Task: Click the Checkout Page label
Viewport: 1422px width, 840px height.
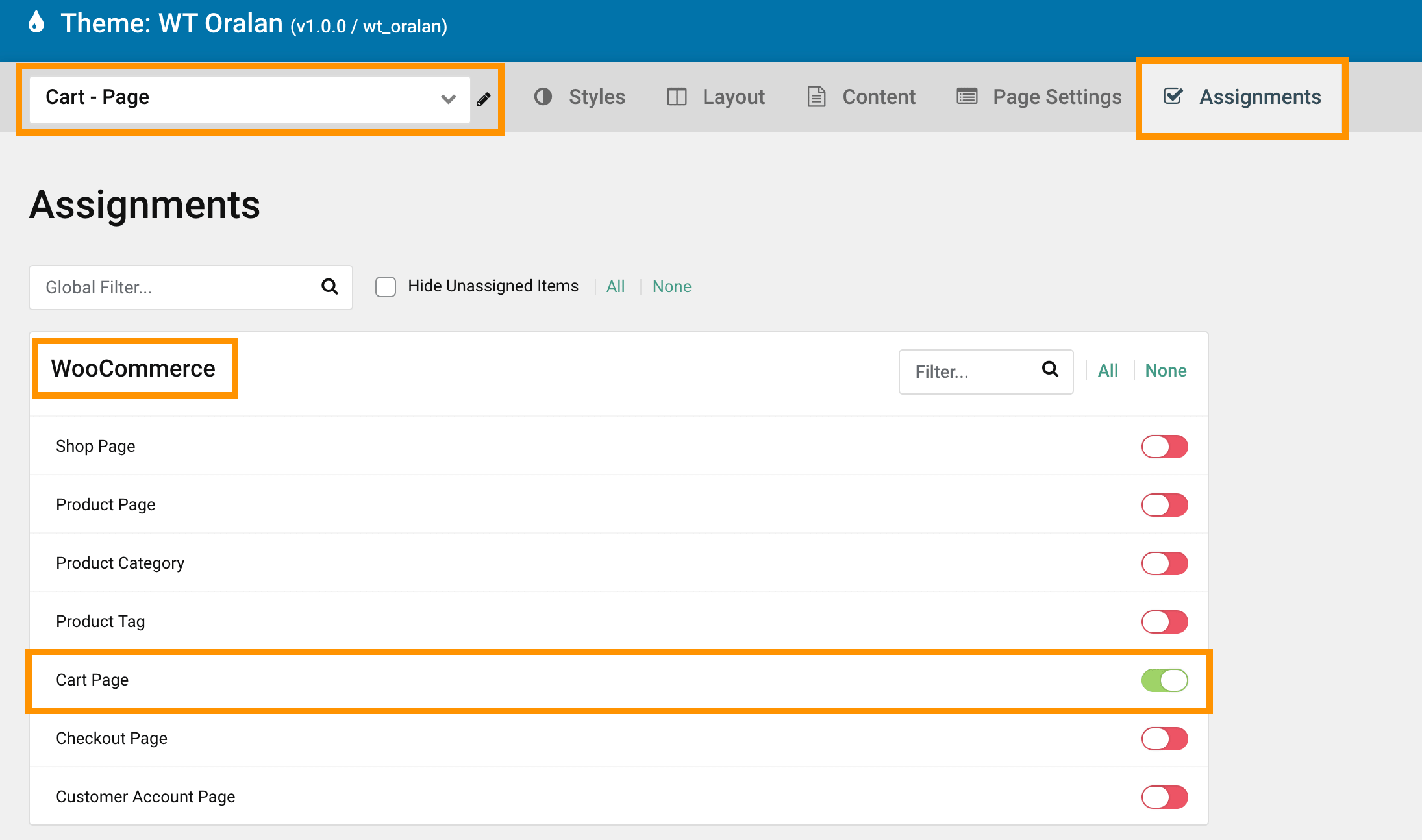Action: [112, 738]
